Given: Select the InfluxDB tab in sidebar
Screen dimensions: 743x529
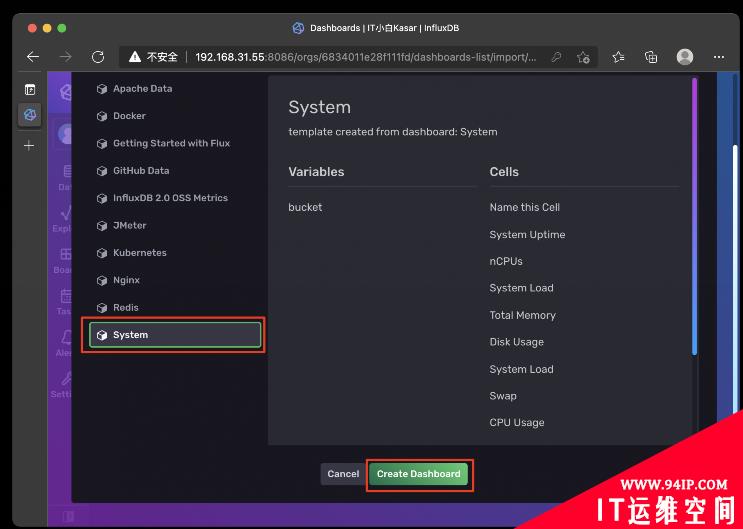Looking at the screenshot, I should click(29, 115).
